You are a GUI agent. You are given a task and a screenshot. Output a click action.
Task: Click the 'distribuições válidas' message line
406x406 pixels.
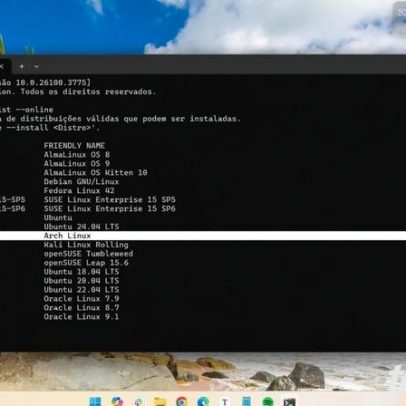pyautogui.click(x=120, y=119)
